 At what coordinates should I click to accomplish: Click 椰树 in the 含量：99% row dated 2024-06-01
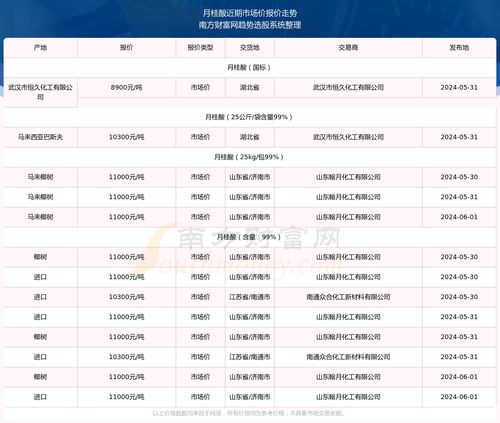coord(40,377)
